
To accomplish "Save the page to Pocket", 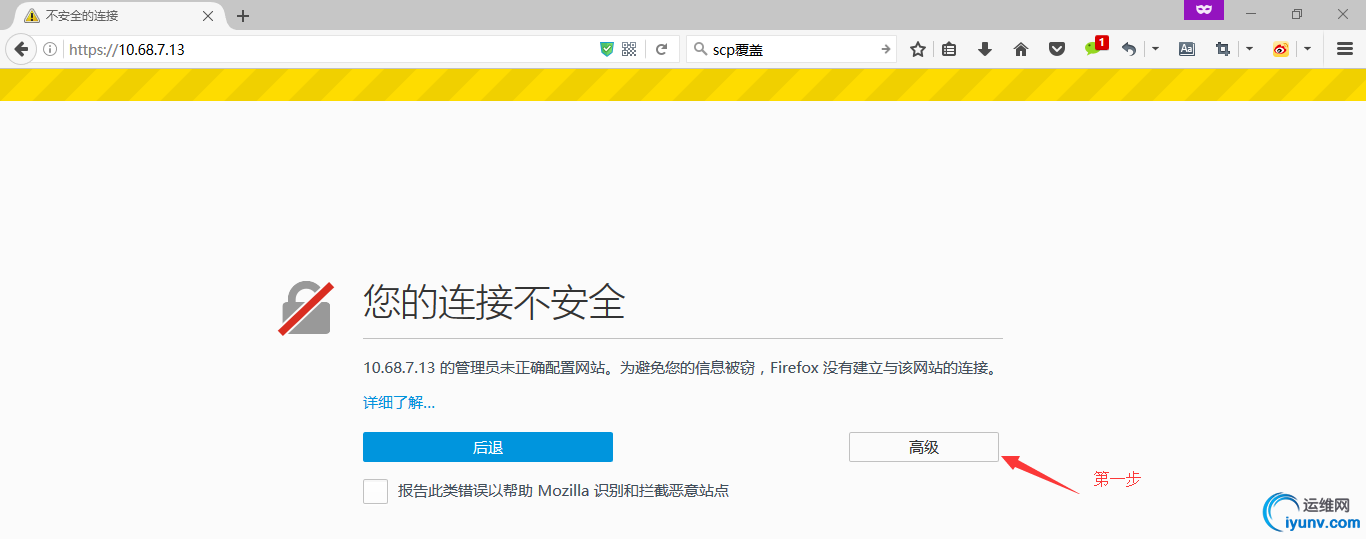I will point(1056,49).
